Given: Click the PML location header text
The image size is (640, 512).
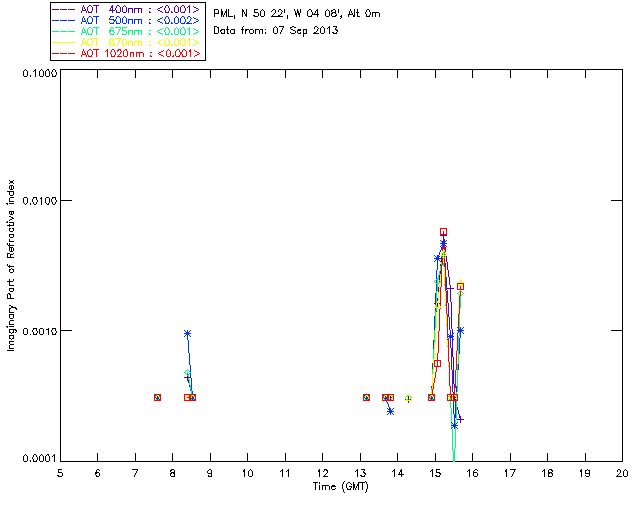Looking at the screenshot, I should (297, 14).
